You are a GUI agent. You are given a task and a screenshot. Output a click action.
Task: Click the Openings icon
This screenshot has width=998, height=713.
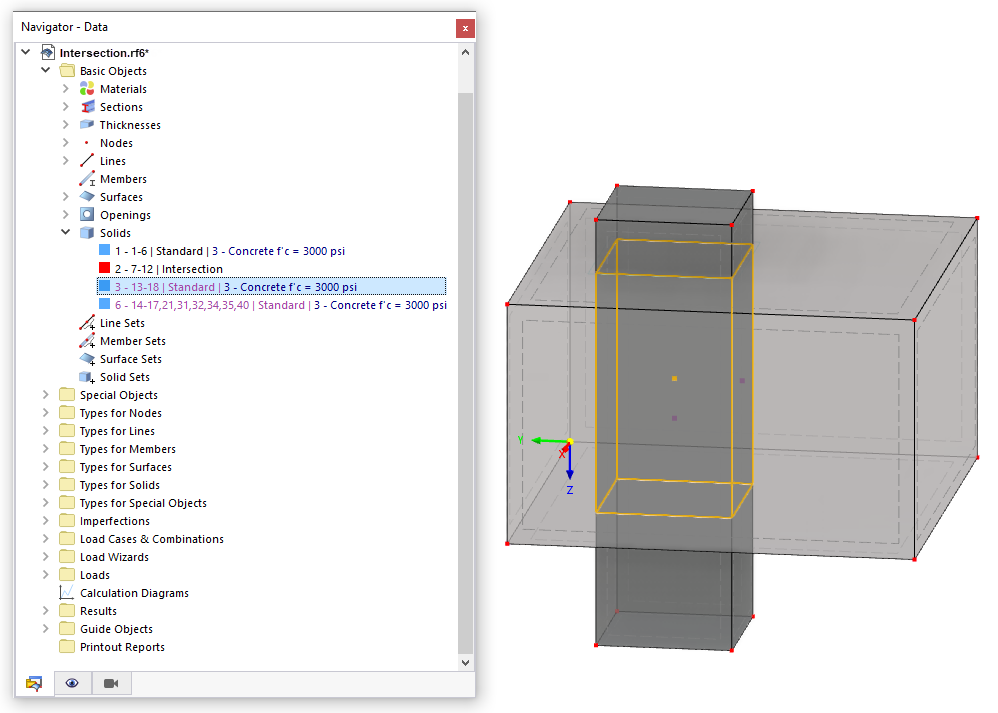pos(87,214)
